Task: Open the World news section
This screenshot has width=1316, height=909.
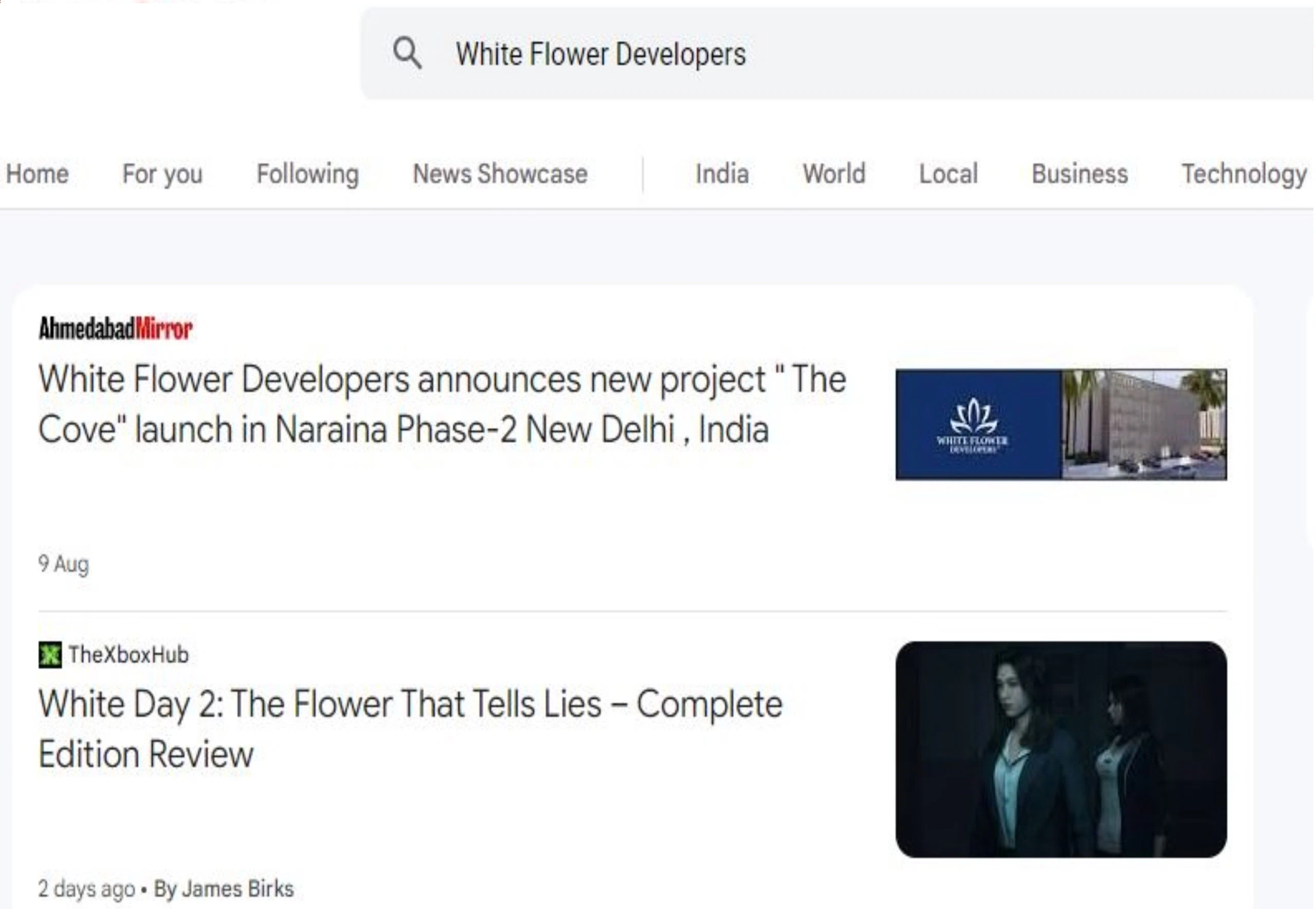Action: click(834, 174)
